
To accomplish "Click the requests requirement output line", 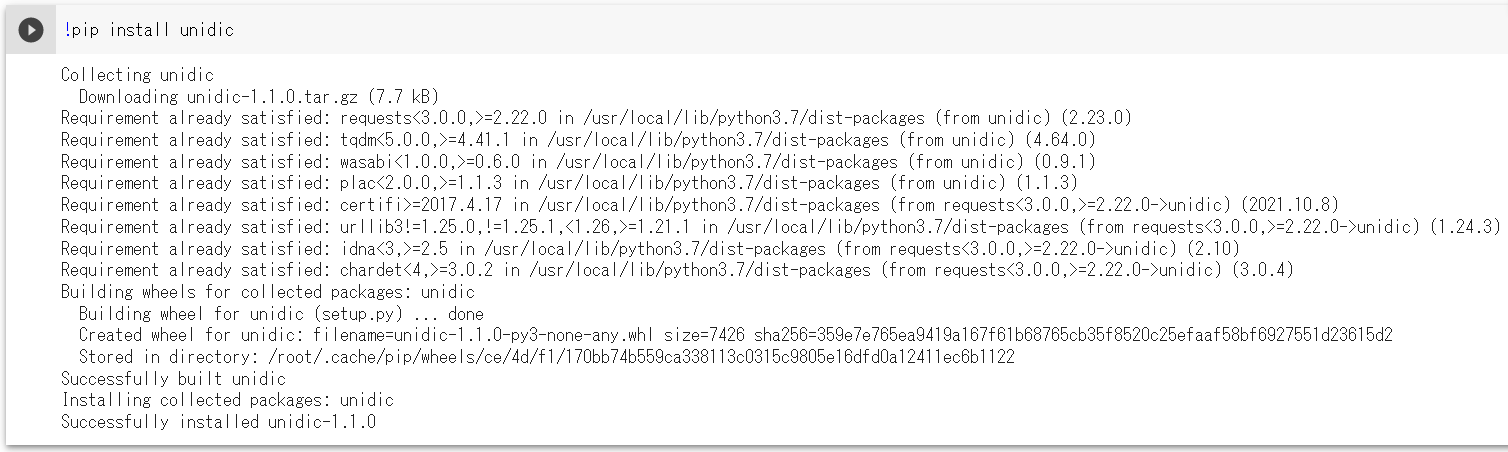I will pyautogui.click(x=596, y=118).
